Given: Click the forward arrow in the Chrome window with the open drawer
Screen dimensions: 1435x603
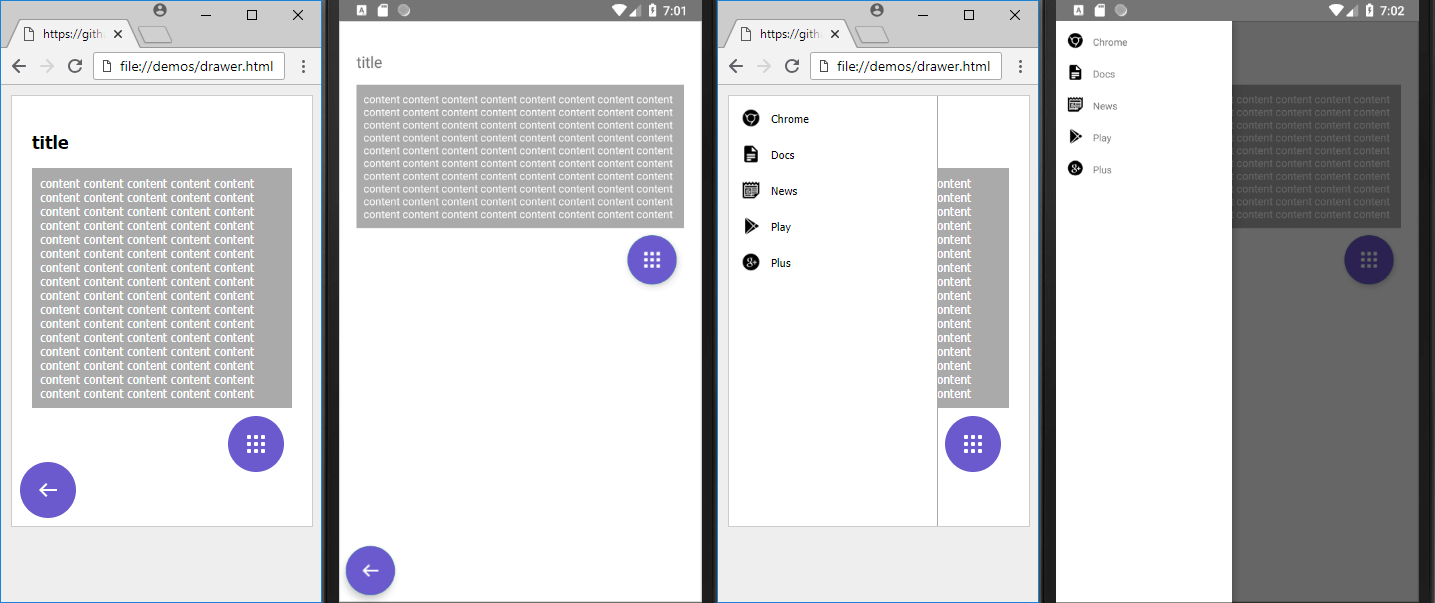Looking at the screenshot, I should coord(764,66).
